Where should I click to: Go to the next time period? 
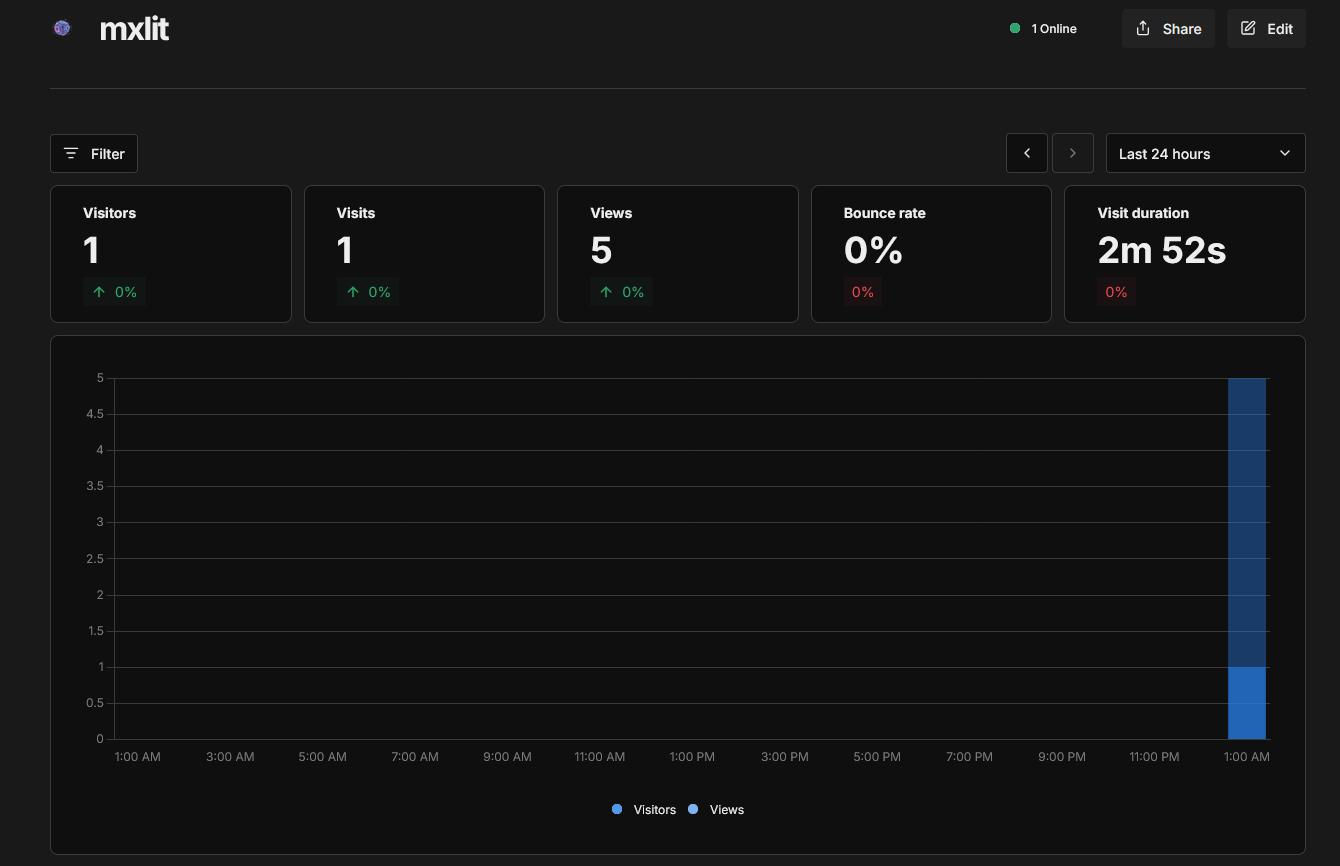click(1073, 154)
